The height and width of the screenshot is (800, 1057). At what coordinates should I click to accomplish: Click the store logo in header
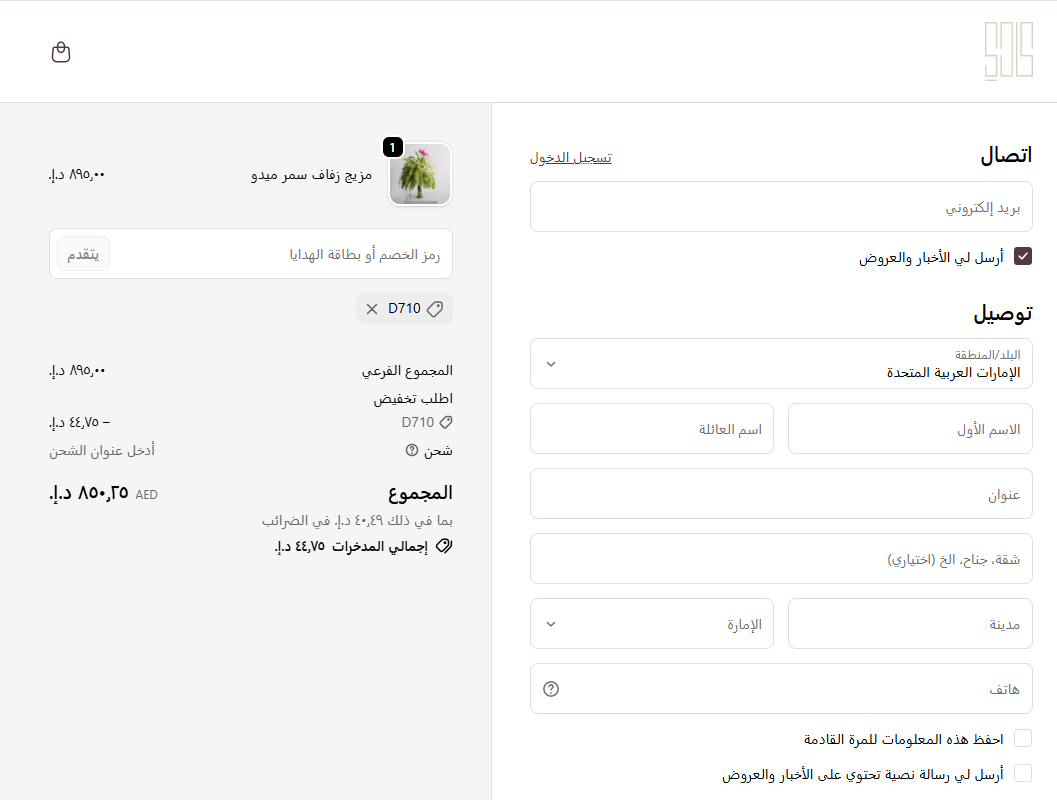pyautogui.click(x=1008, y=51)
